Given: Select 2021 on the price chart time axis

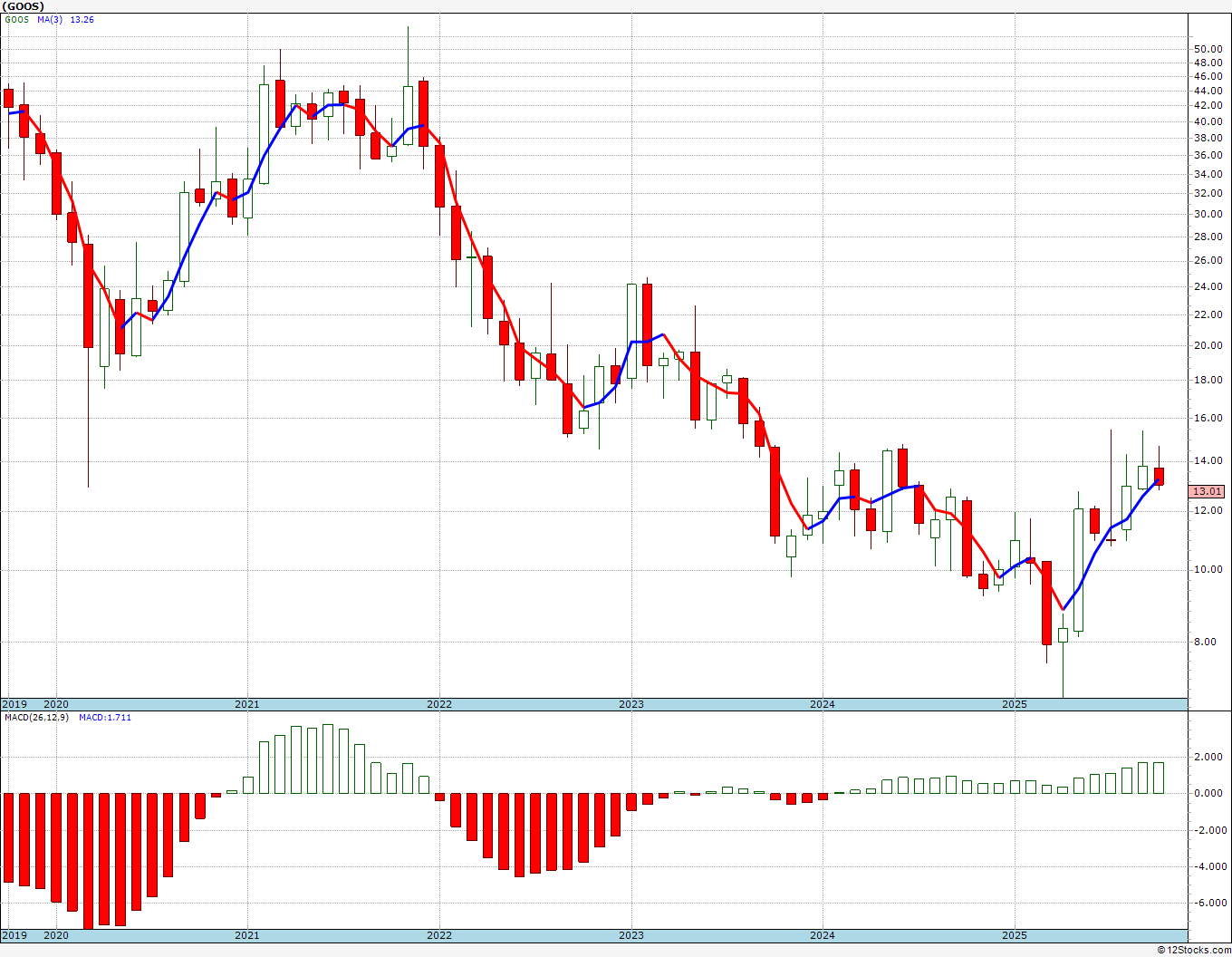Looking at the screenshot, I should pyautogui.click(x=247, y=704).
